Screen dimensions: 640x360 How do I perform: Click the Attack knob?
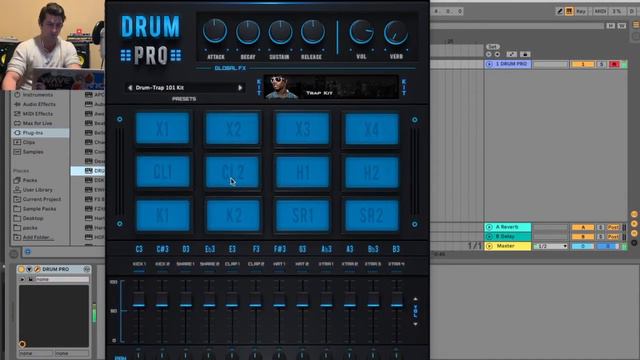tap(215, 31)
